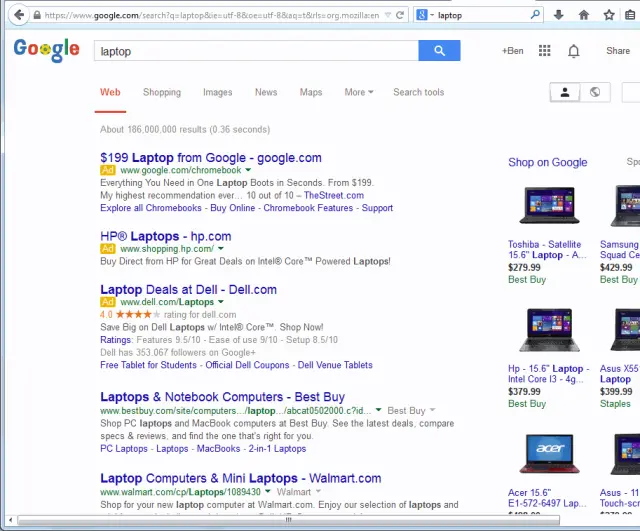Open Official Dell Coupons link

tap(247, 365)
